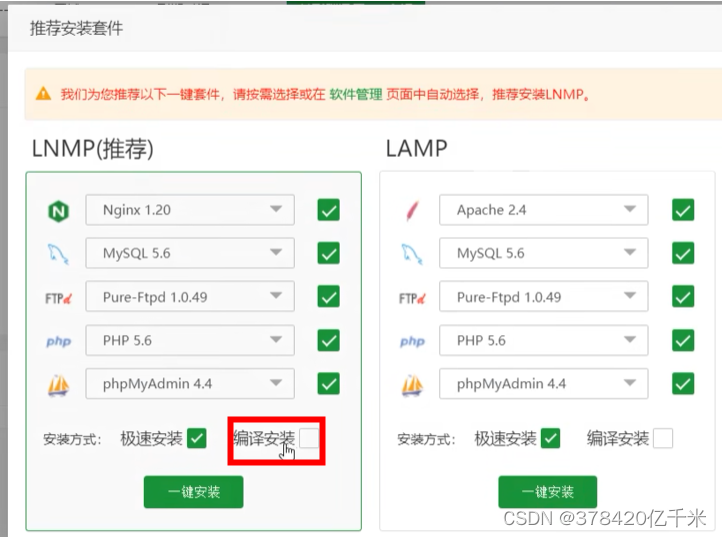This screenshot has height=537, width=722.
Task: Open LAMP PHP 5.6 version dropdown
Action: pyautogui.click(x=544, y=340)
